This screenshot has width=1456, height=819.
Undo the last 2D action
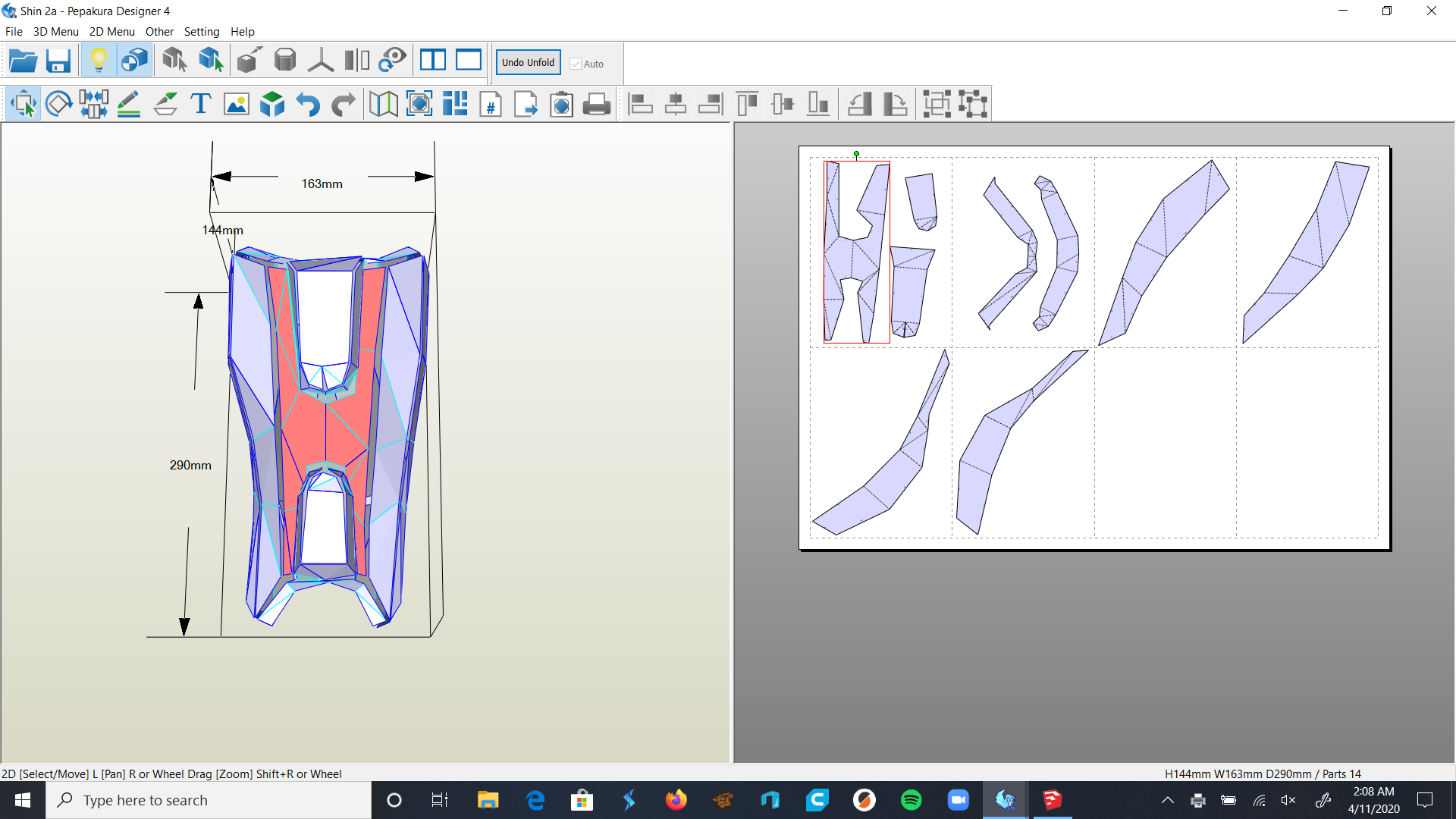click(x=308, y=104)
